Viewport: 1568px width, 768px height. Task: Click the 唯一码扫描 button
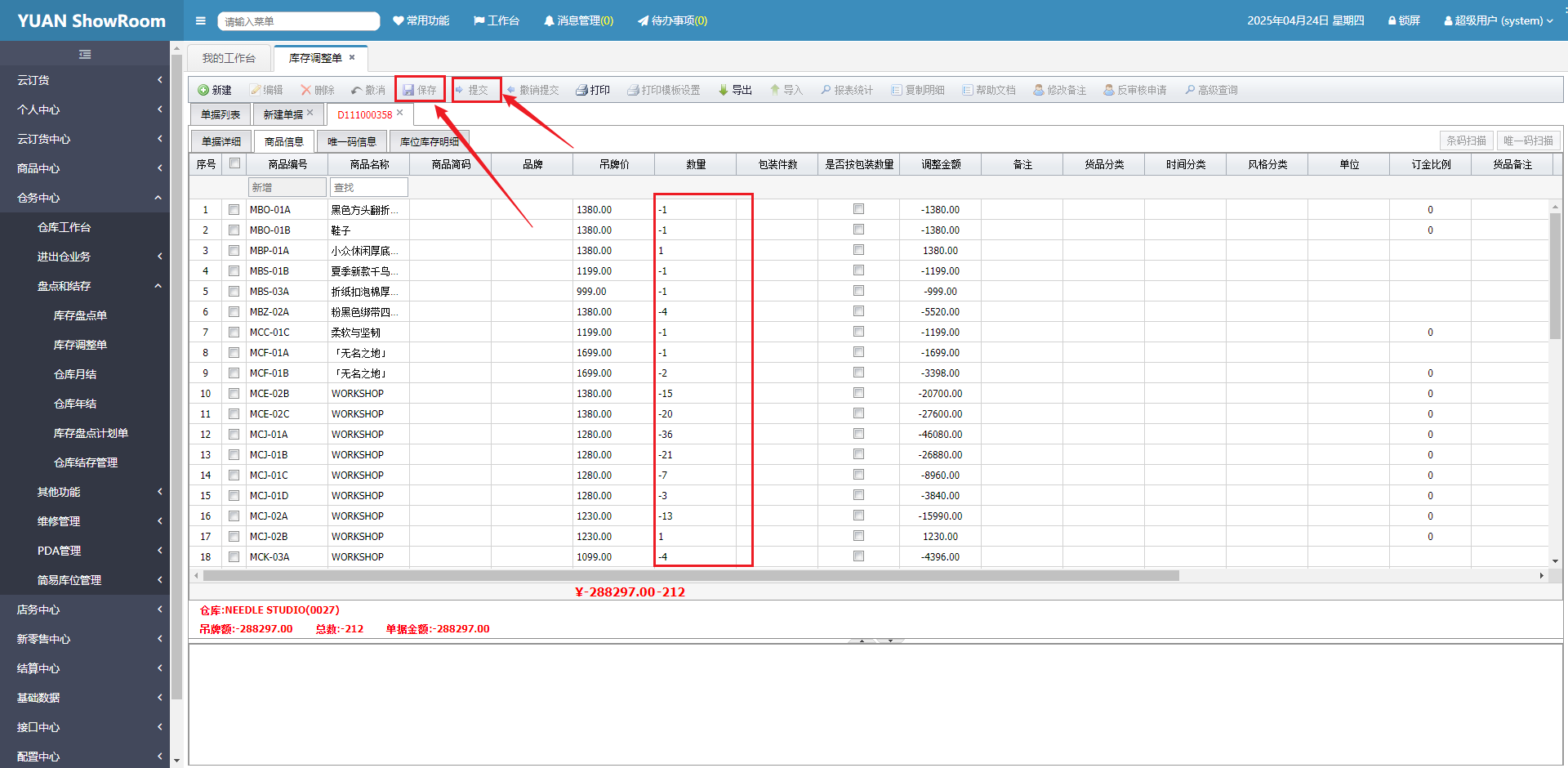click(1529, 141)
